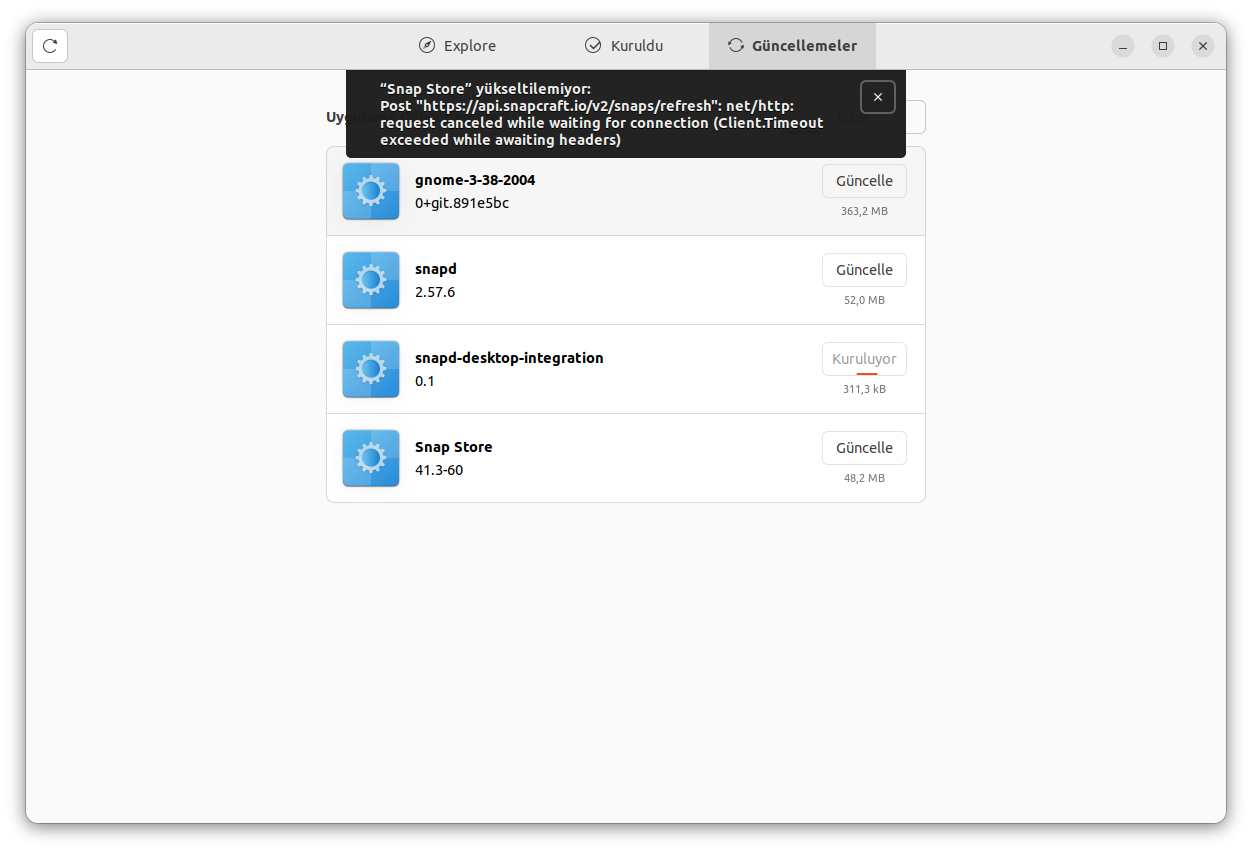This screenshot has height=852, width=1252.
Task: Select the Güncellemeler tab
Action: (x=792, y=46)
